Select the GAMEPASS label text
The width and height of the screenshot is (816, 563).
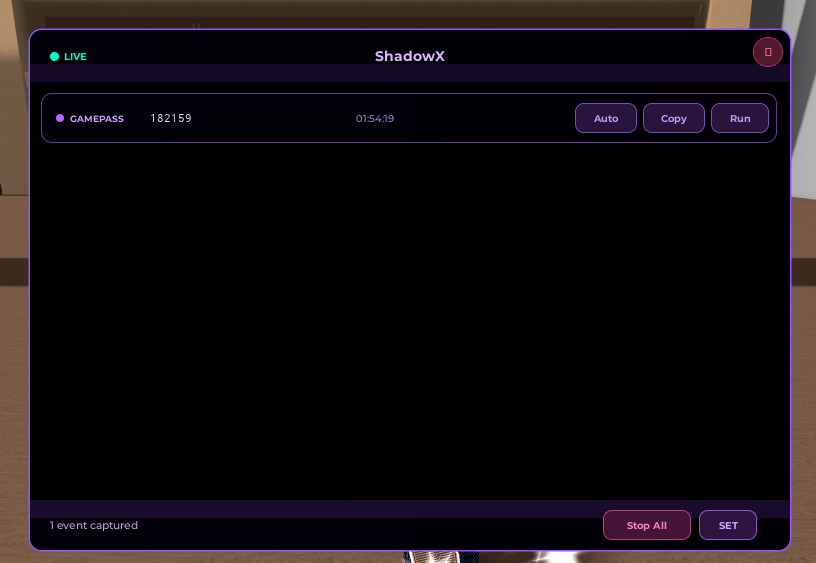point(97,119)
